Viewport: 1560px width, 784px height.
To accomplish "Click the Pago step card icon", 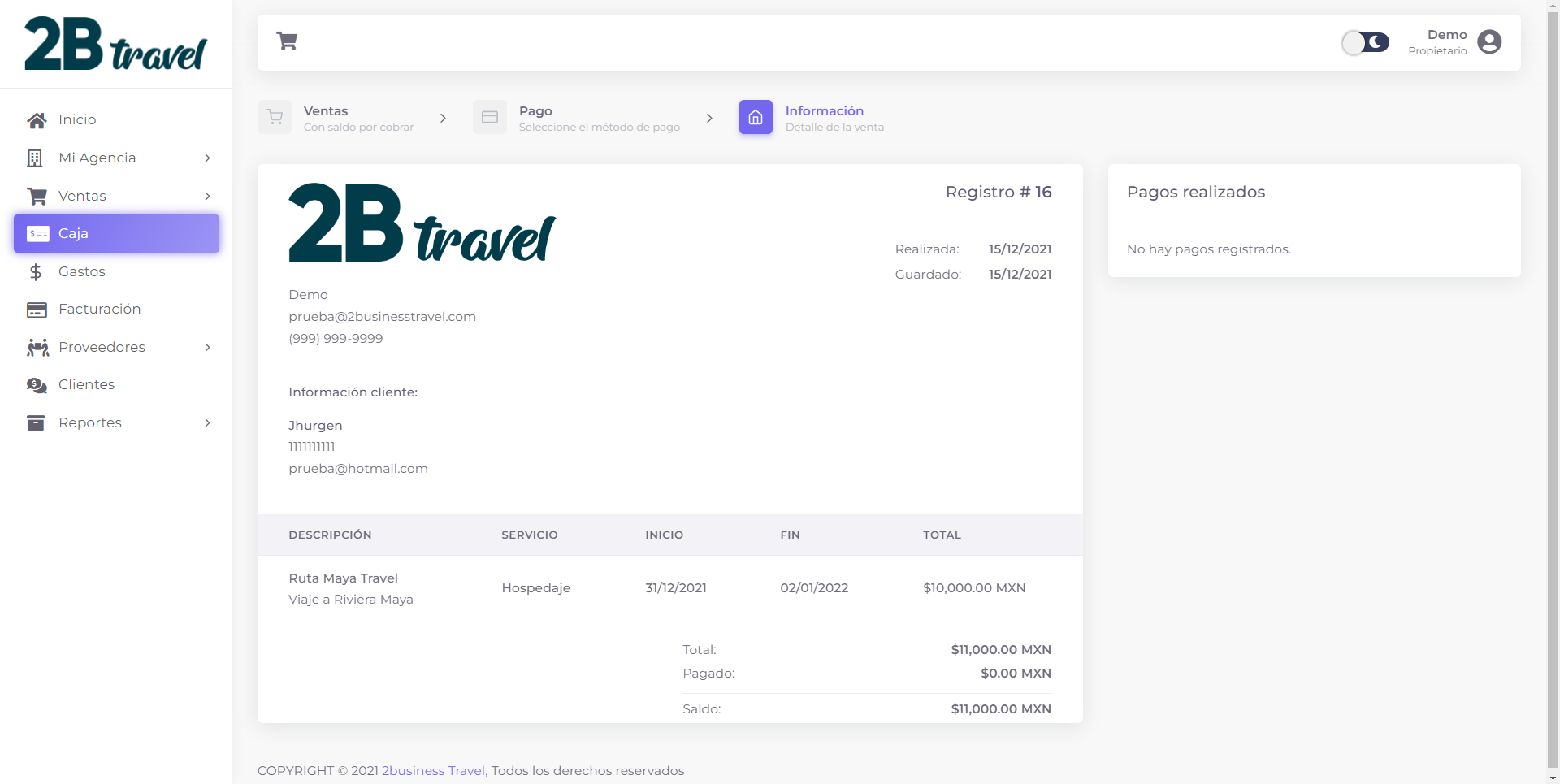I will click(x=490, y=118).
